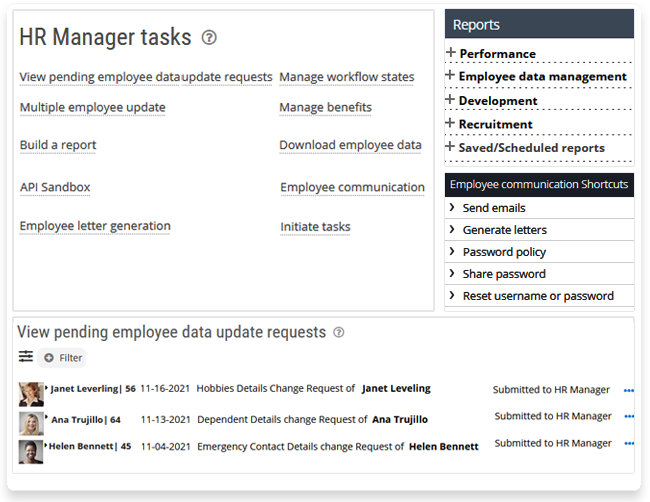Open Helen Bennett's profile photo
Screen dimensions: 650x502
click(x=31, y=452)
